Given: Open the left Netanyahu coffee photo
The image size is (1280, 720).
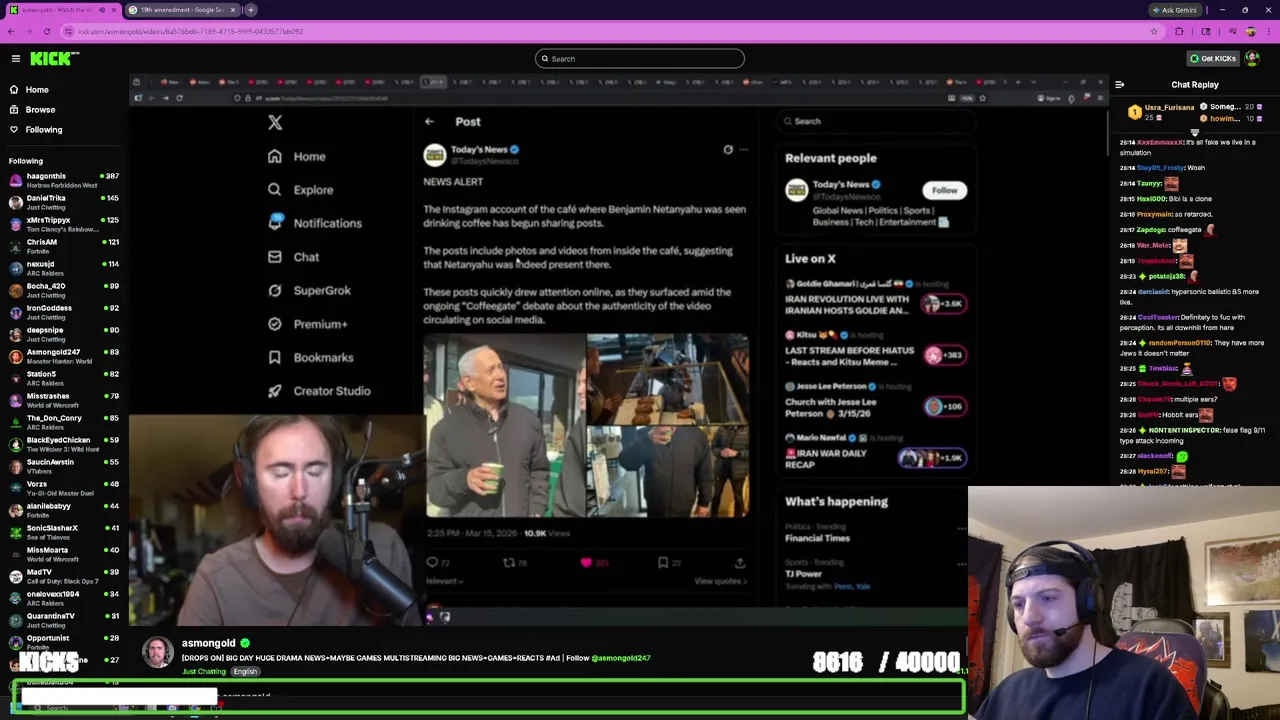Looking at the screenshot, I should click(504, 426).
